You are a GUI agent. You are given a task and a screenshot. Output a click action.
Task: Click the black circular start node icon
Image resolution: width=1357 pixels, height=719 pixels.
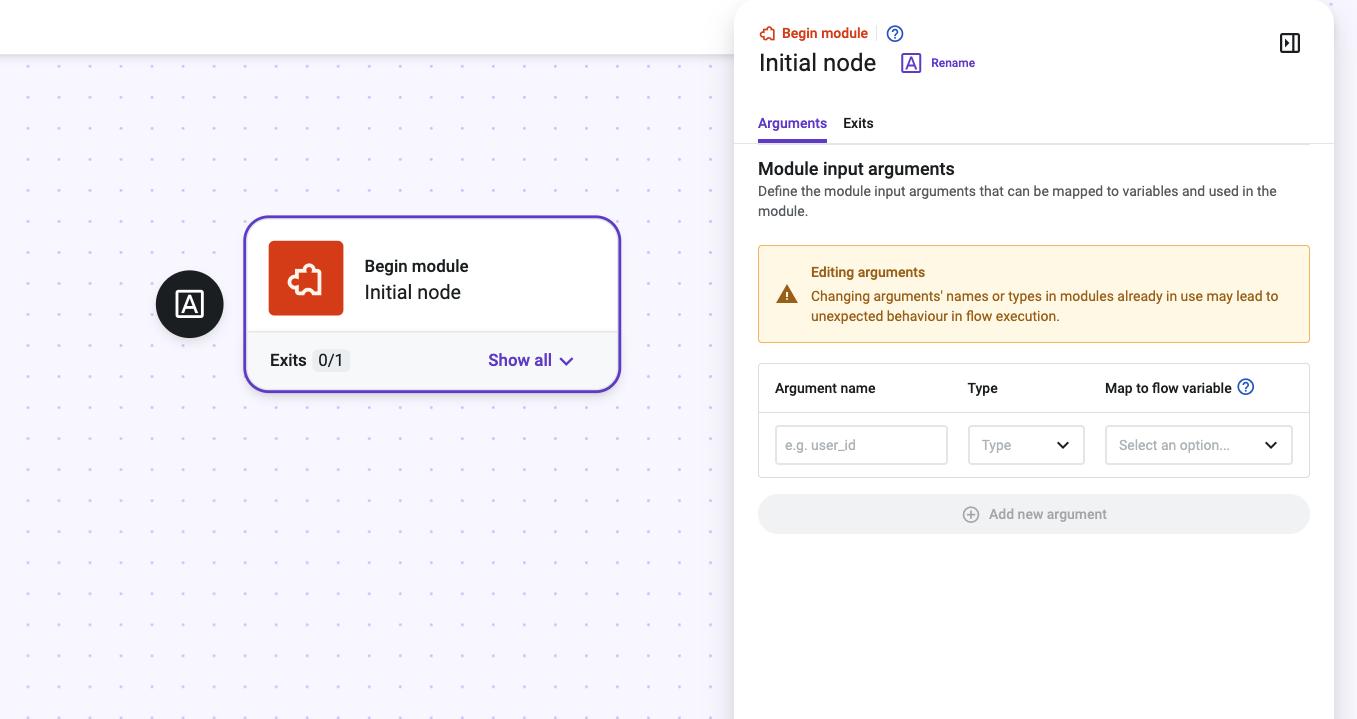click(x=190, y=304)
